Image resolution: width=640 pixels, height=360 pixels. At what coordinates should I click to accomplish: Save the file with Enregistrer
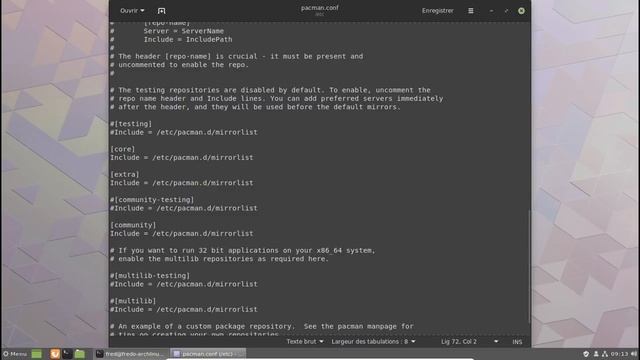438,11
